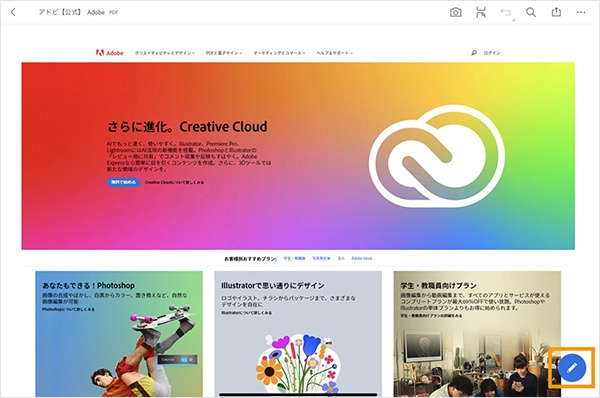The height and width of the screenshot is (398, 600).
Task: Expand the クリエイティビティとデザイン menu
Action: pos(165,53)
